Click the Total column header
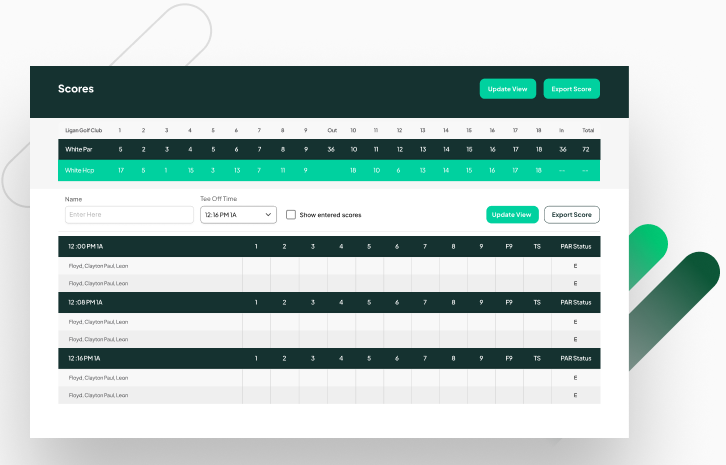This screenshot has height=465, width=726. [x=588, y=131]
